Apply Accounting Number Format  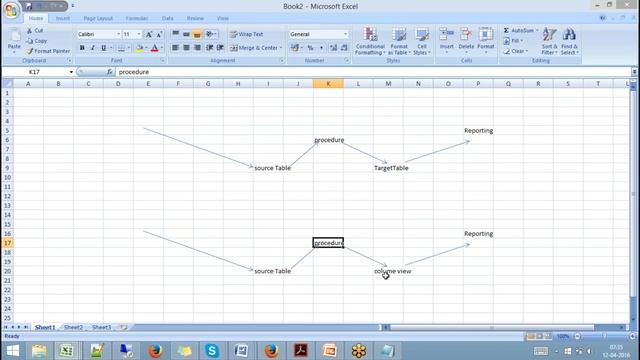point(295,48)
